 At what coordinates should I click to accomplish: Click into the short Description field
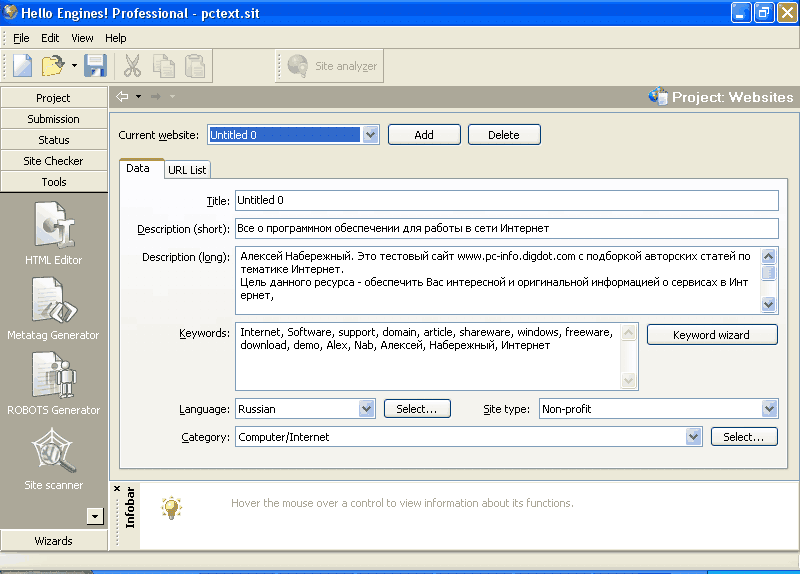pos(507,228)
